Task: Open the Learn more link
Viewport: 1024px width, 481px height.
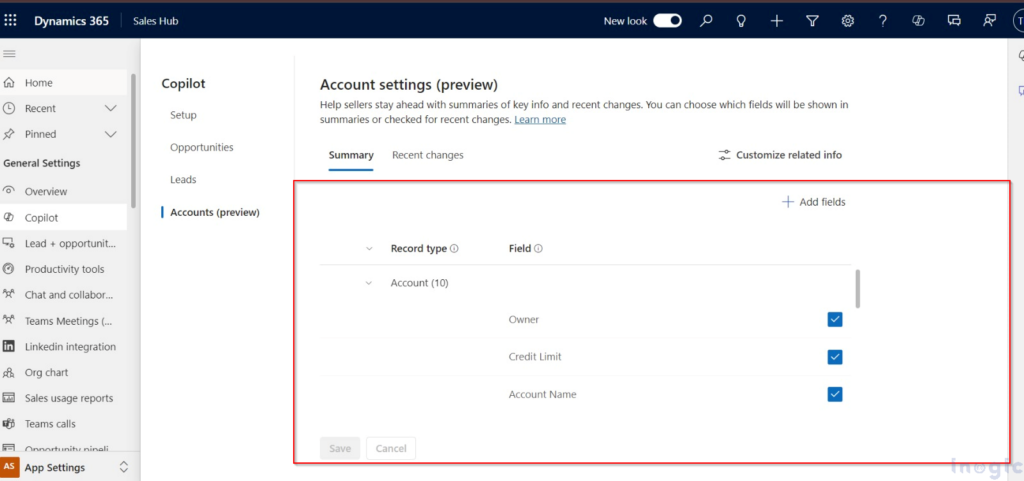Action: click(540, 120)
